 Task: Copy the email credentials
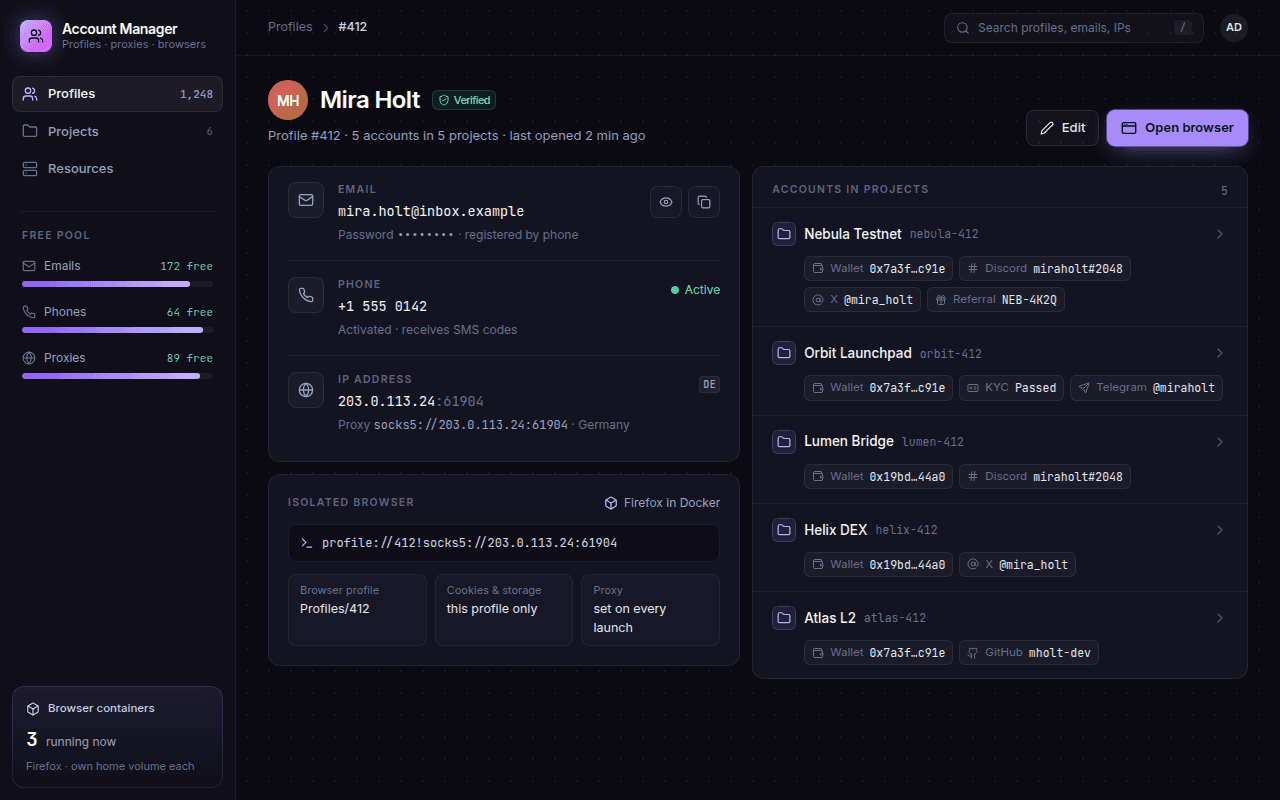click(x=704, y=202)
